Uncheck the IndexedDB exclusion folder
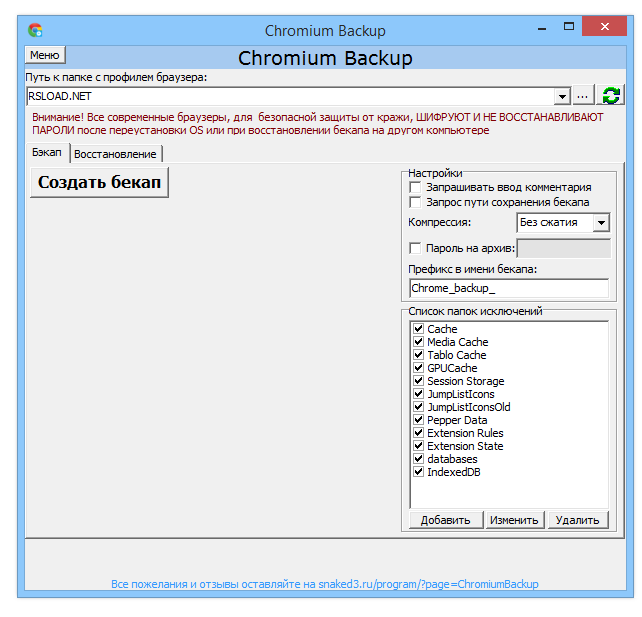This screenshot has height=617, width=642. [x=418, y=472]
